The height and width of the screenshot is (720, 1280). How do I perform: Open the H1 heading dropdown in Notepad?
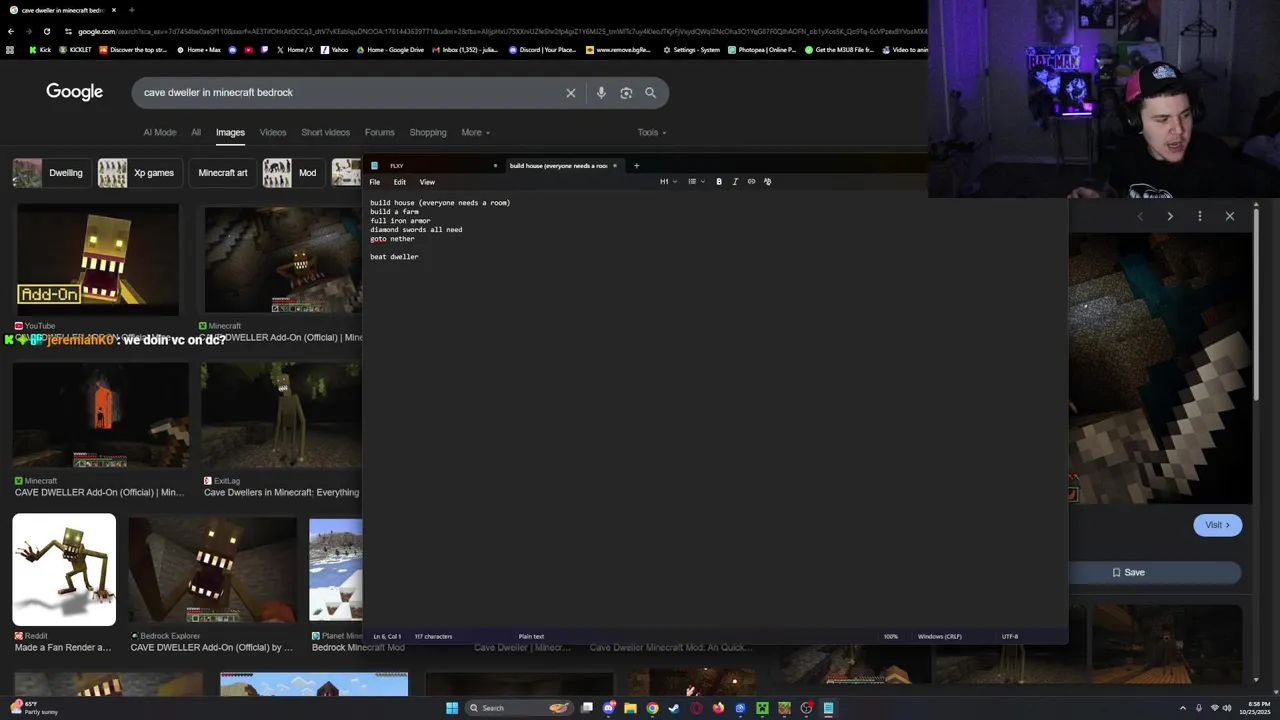click(x=668, y=182)
